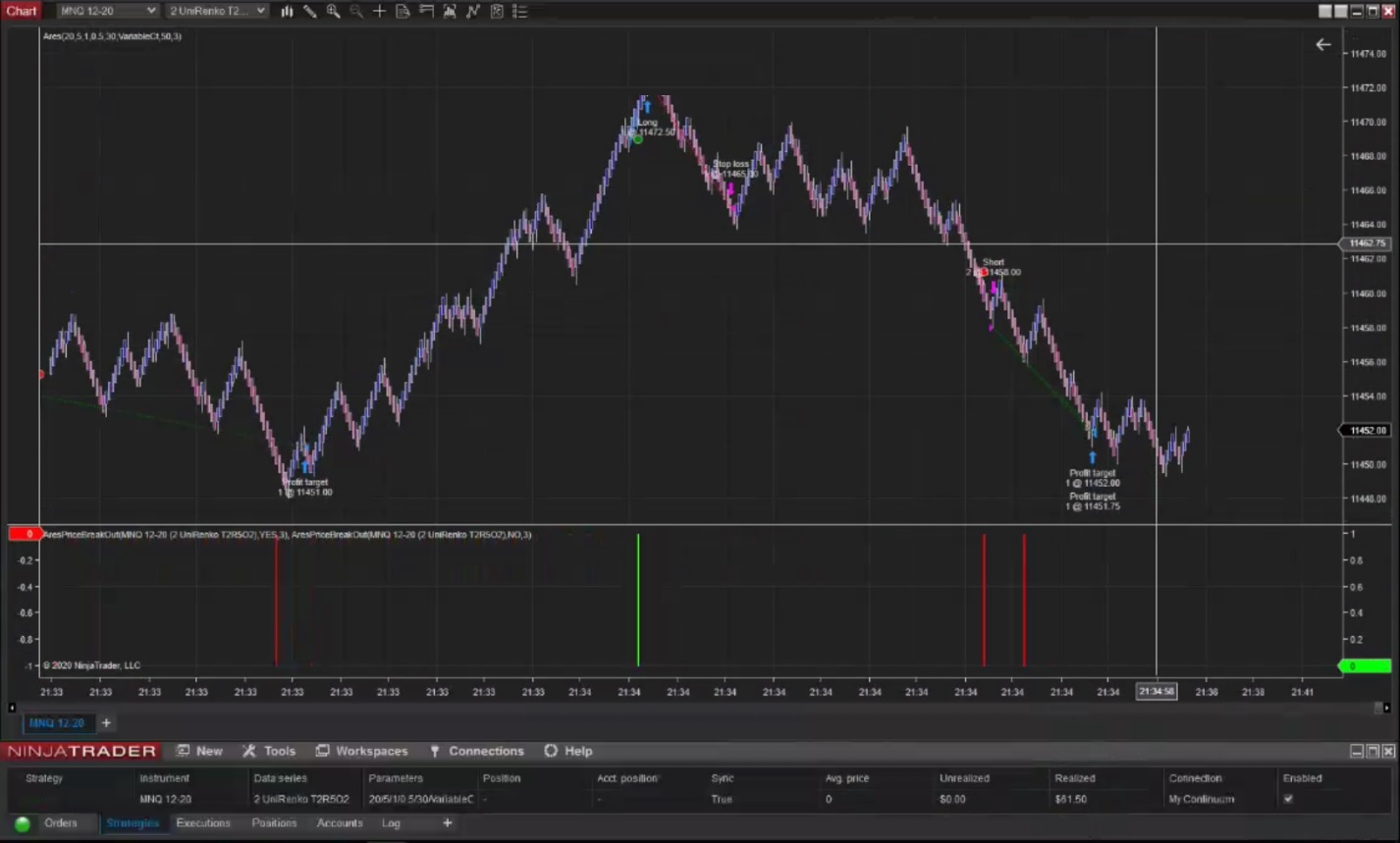Switch to the Executions tab
Viewport: 1400px width, 843px height.
point(203,823)
